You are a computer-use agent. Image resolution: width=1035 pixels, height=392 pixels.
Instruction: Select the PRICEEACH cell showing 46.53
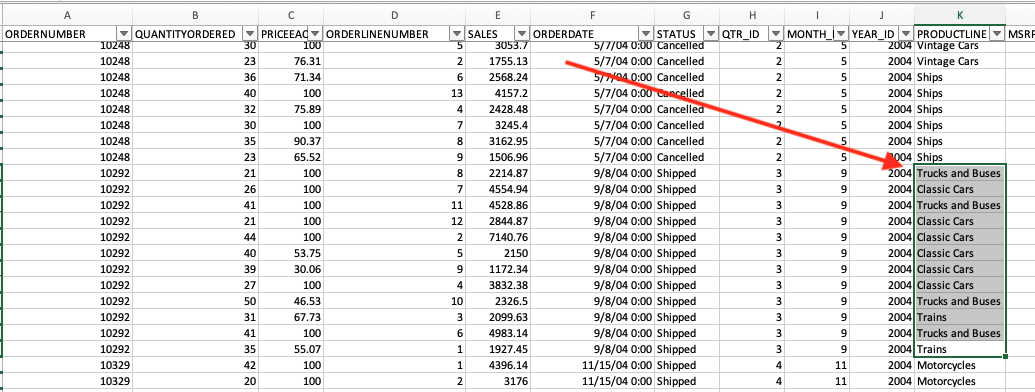click(x=291, y=301)
